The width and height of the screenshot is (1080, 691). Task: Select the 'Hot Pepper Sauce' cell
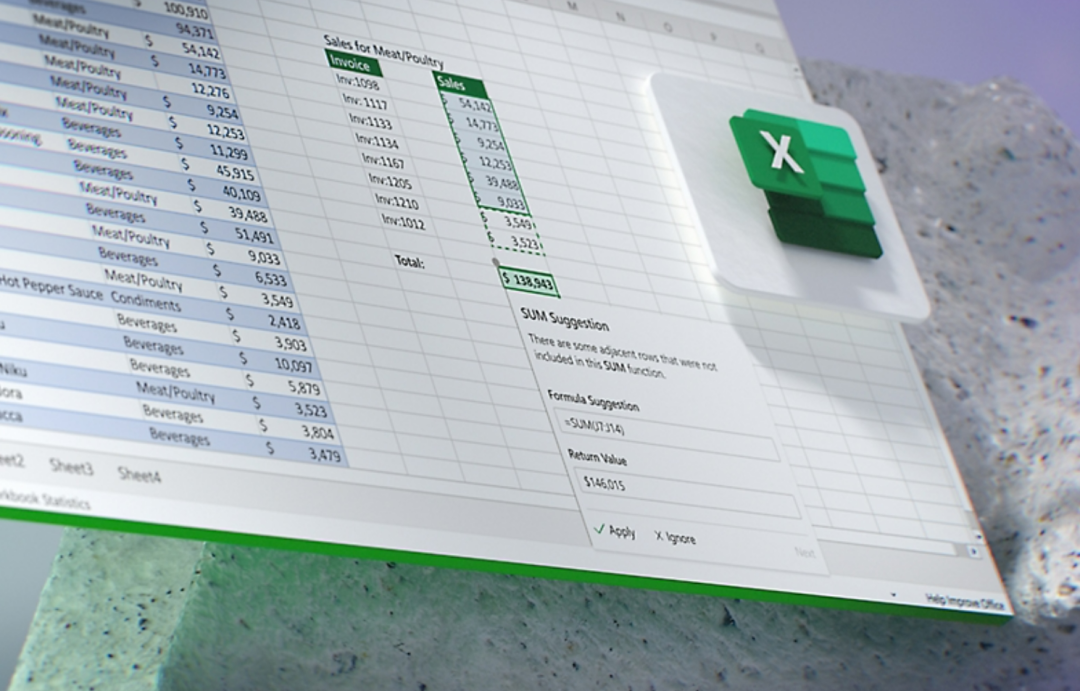50,288
